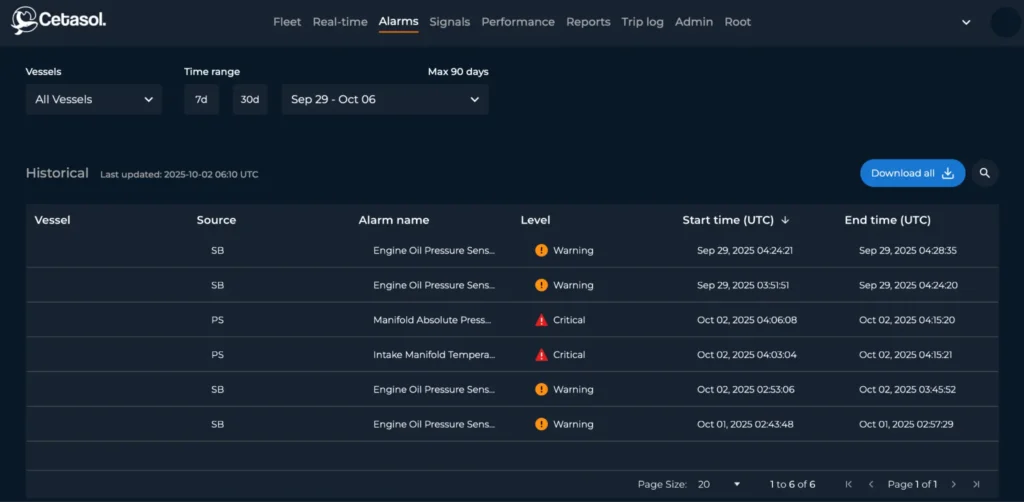
Task: Select the 30d time range toggle
Action: pos(250,100)
